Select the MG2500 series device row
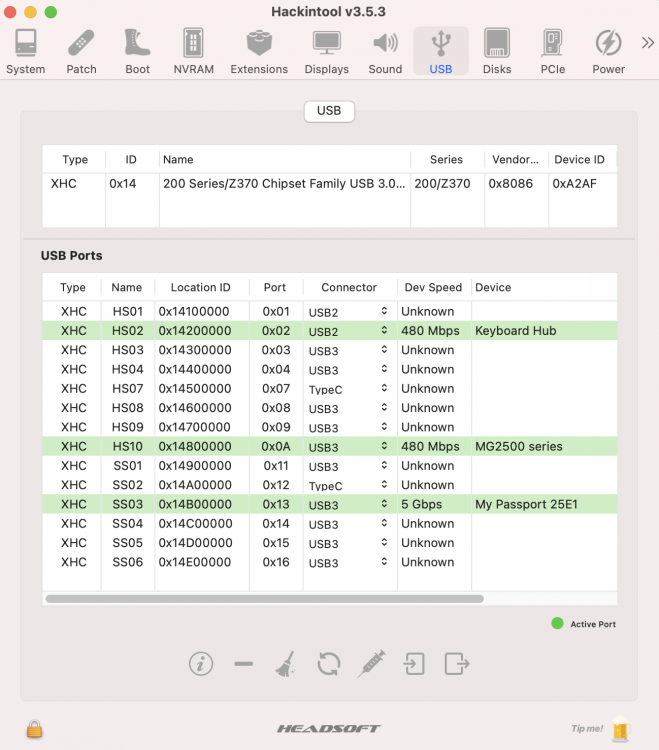This screenshot has width=659, height=750. click(330, 446)
